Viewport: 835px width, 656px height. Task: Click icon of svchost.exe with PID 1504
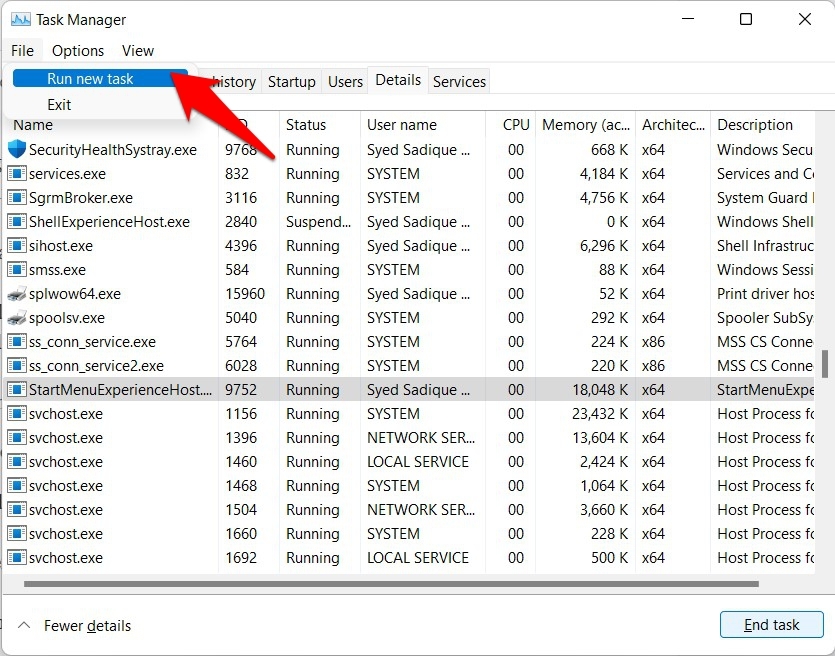(17, 510)
